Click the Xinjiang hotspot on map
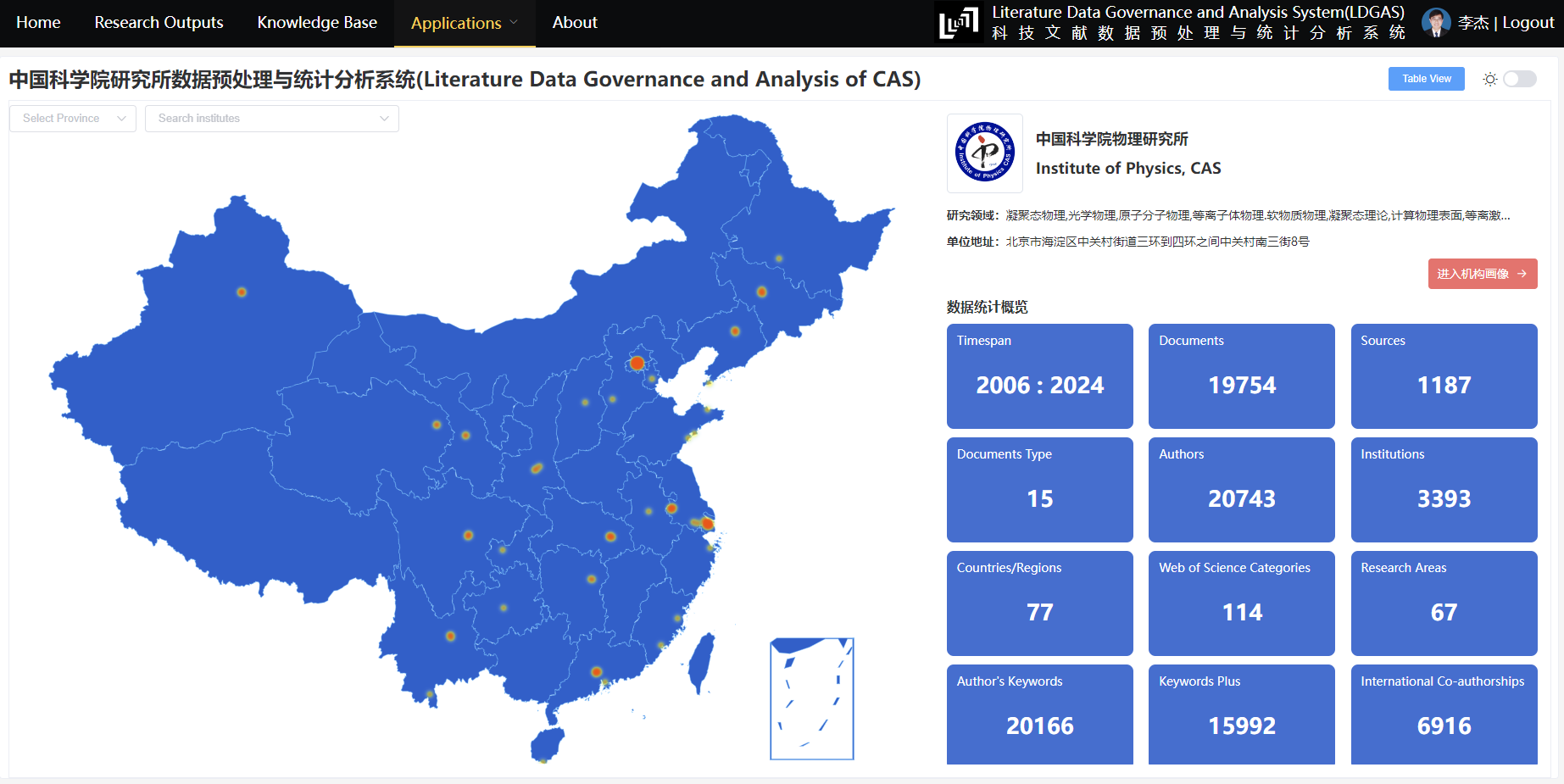The image size is (1564, 784). (242, 292)
